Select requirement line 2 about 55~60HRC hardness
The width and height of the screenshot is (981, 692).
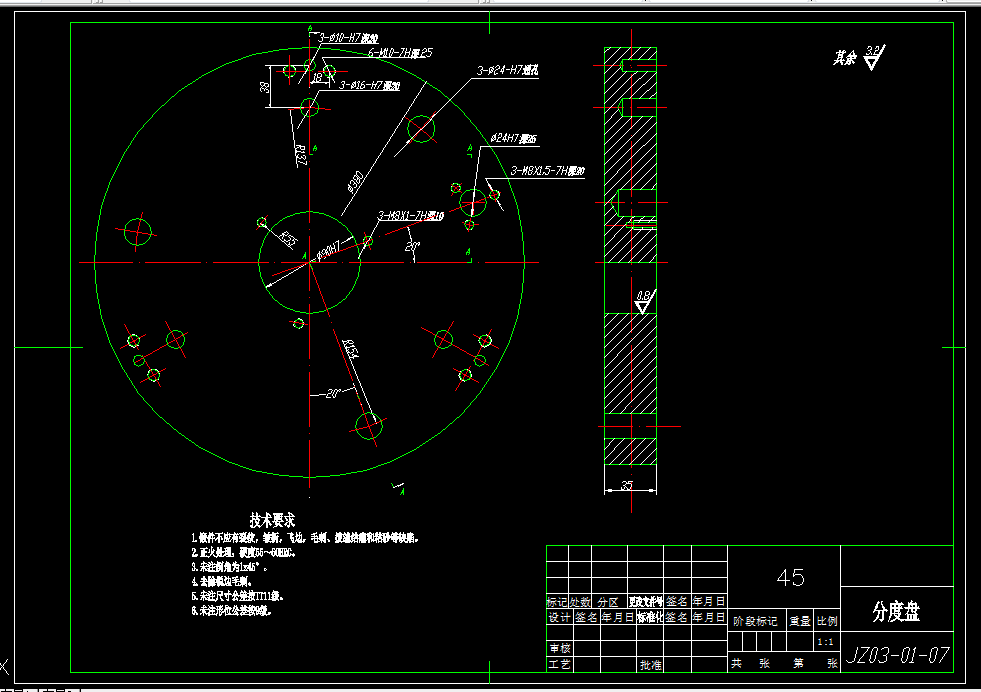[x=244, y=553]
